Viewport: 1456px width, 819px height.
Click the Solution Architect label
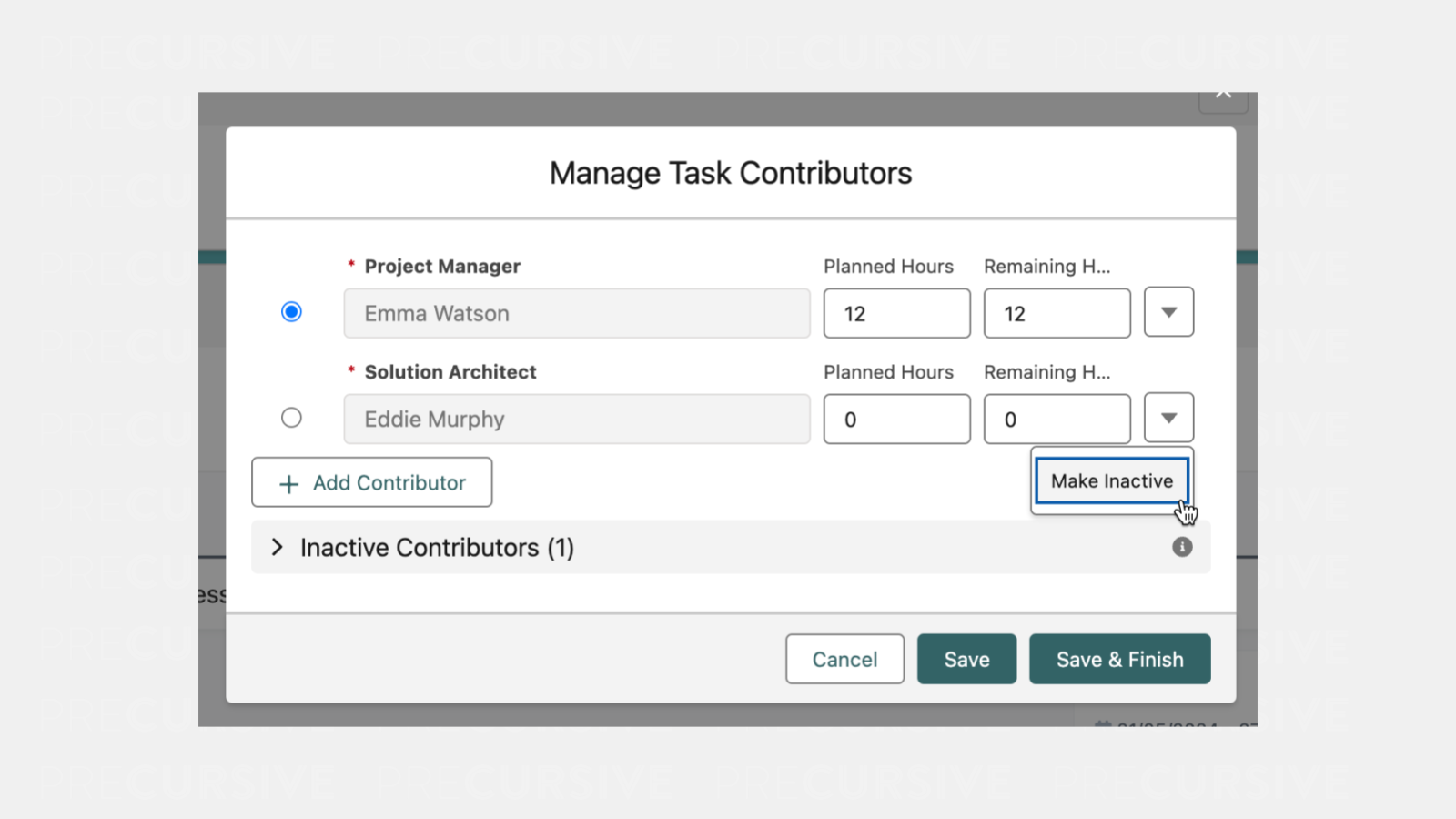pos(450,372)
